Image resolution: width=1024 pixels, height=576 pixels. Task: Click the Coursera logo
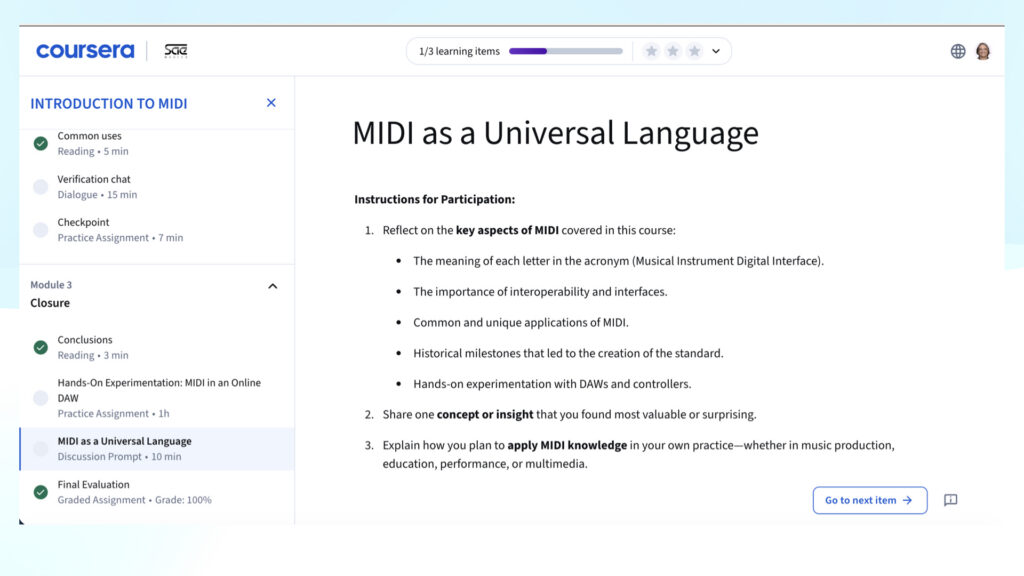coord(85,50)
